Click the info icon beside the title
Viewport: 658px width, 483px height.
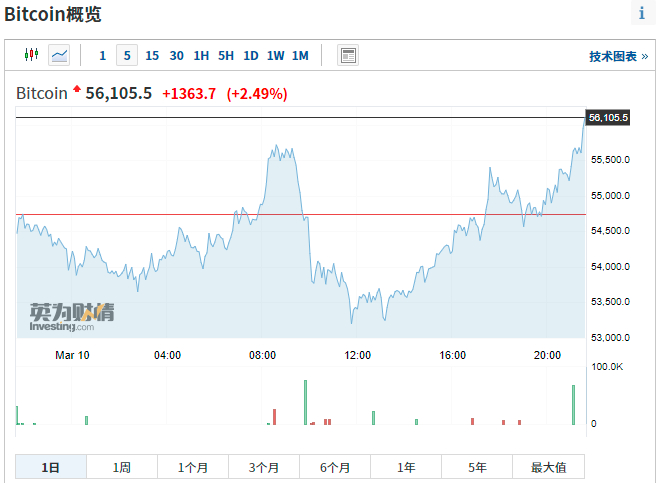pos(641,14)
